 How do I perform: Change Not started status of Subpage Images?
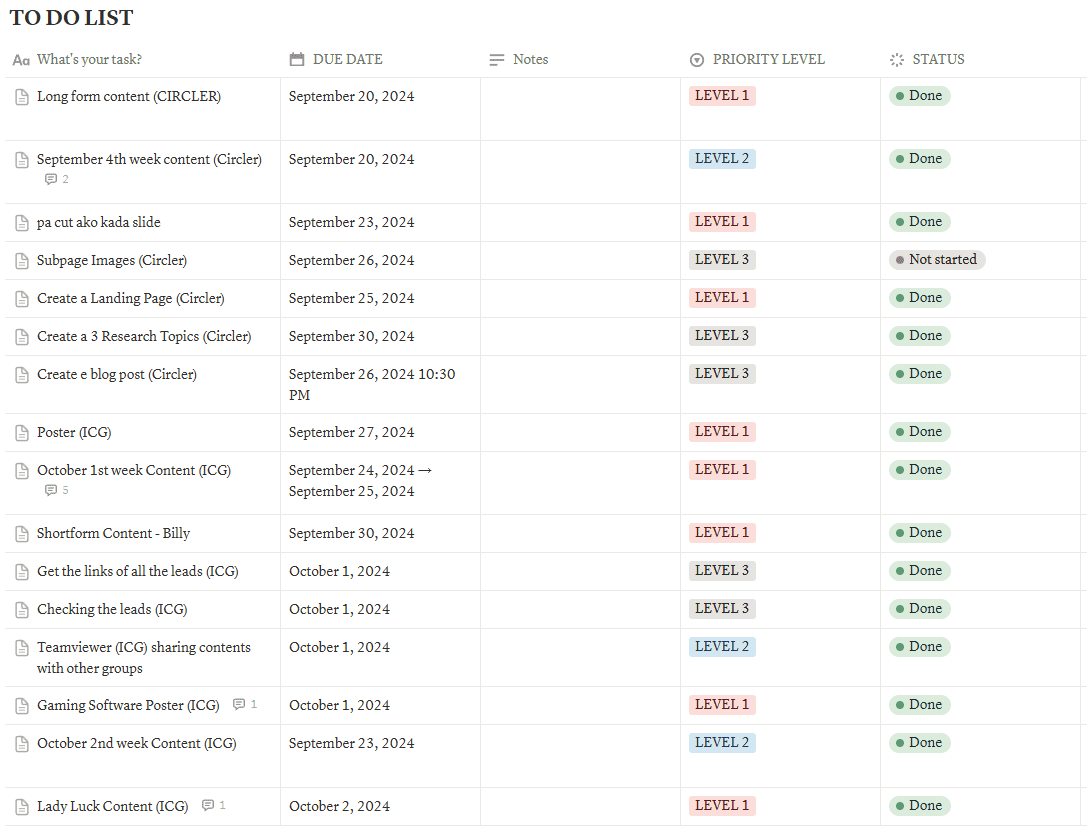937,260
